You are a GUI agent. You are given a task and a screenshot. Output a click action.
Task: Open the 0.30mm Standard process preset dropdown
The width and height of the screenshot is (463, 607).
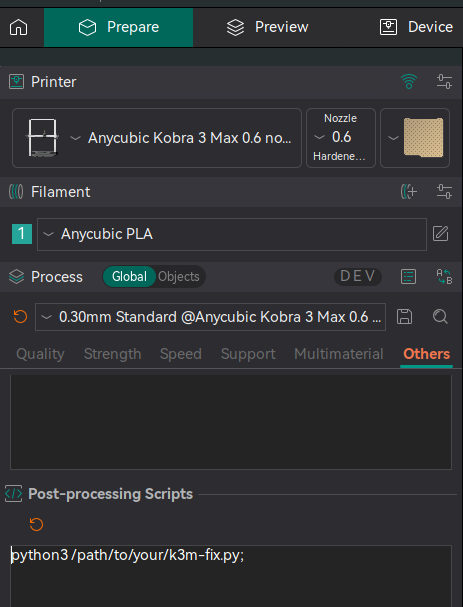(210, 317)
